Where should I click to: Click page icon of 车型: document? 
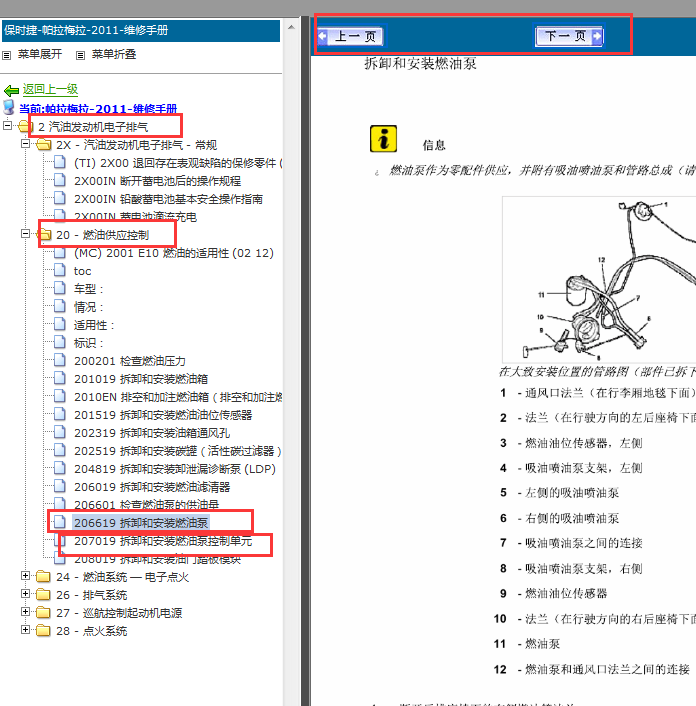pyautogui.click(x=59, y=288)
